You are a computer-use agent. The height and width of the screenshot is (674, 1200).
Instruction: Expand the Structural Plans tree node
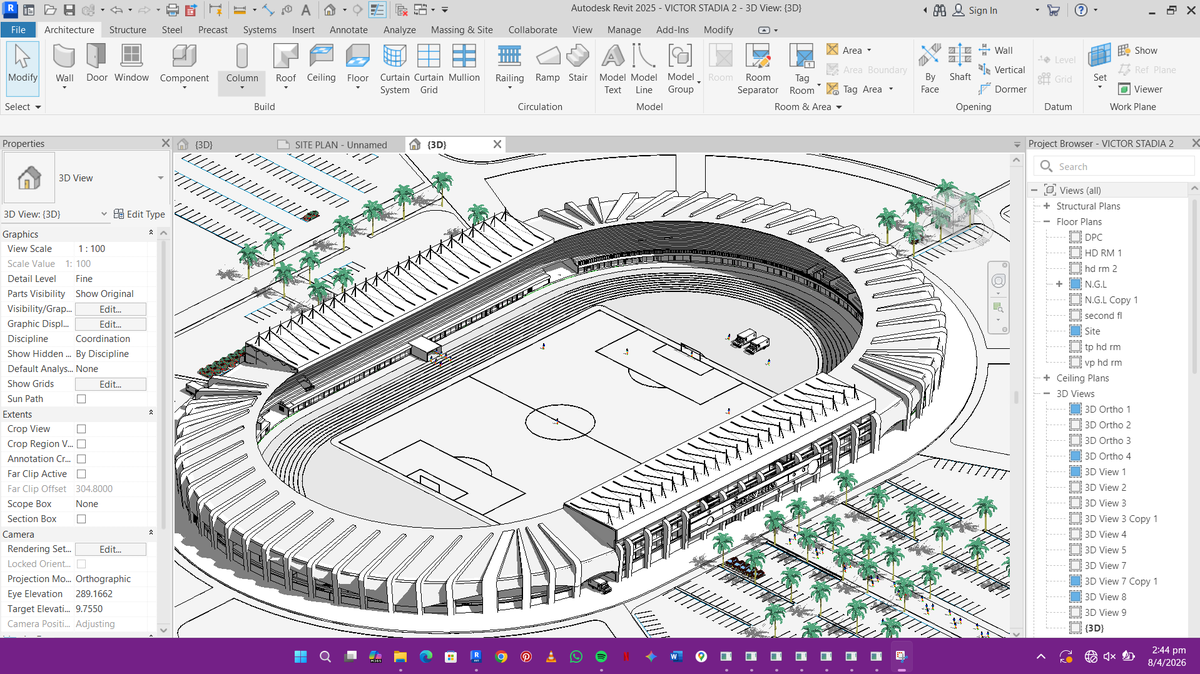tap(1046, 206)
